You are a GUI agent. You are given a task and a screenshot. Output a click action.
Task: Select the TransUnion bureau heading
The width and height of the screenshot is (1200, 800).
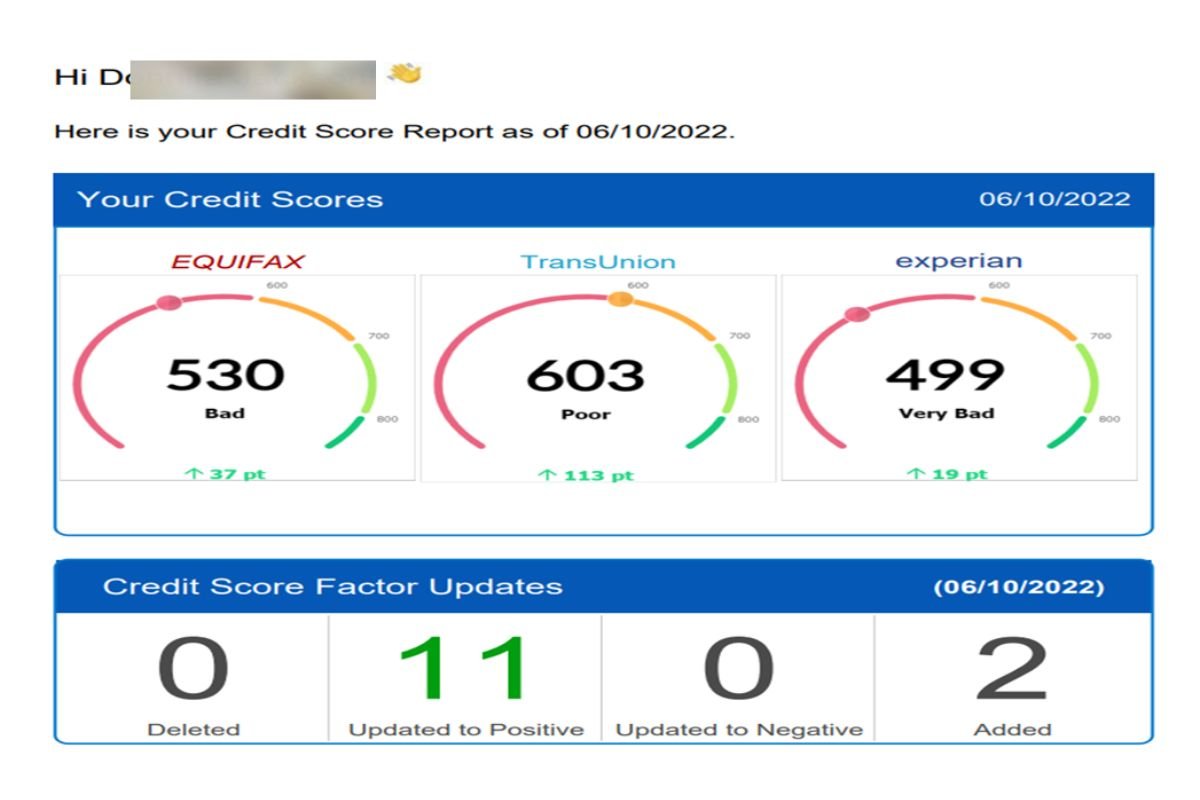598,262
